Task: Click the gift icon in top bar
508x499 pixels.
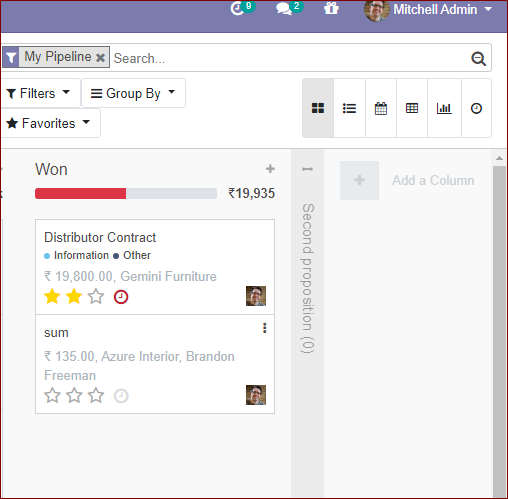Action: pyautogui.click(x=331, y=8)
